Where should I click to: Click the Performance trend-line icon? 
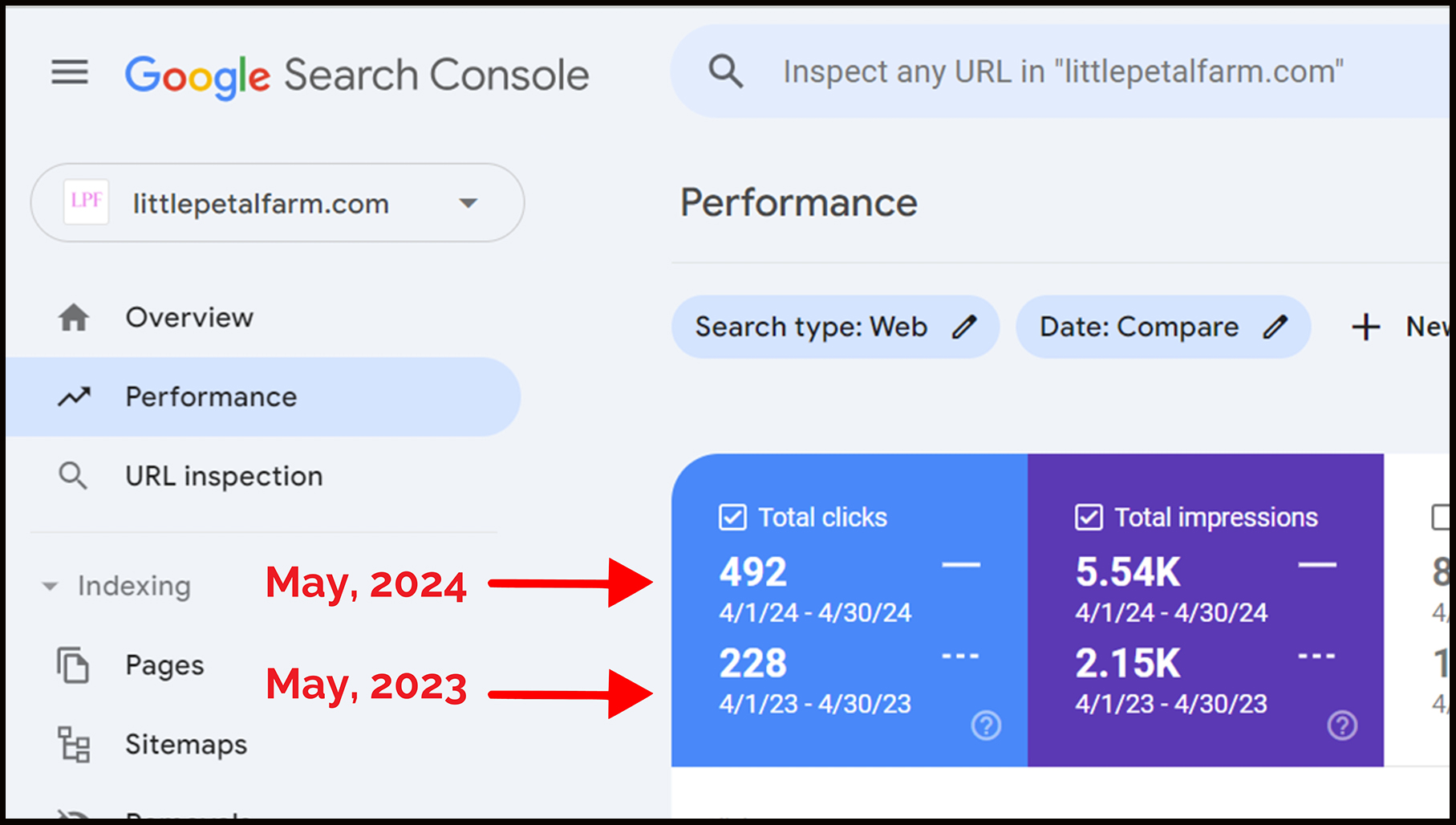[x=74, y=396]
